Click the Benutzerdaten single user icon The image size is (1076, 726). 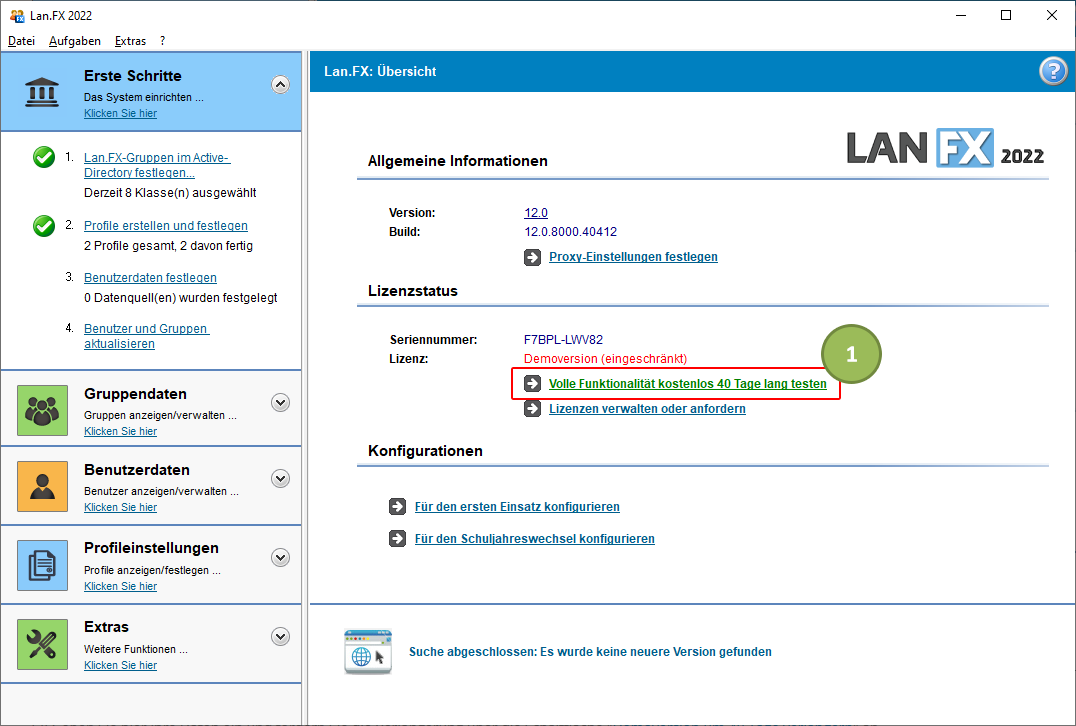[43, 487]
